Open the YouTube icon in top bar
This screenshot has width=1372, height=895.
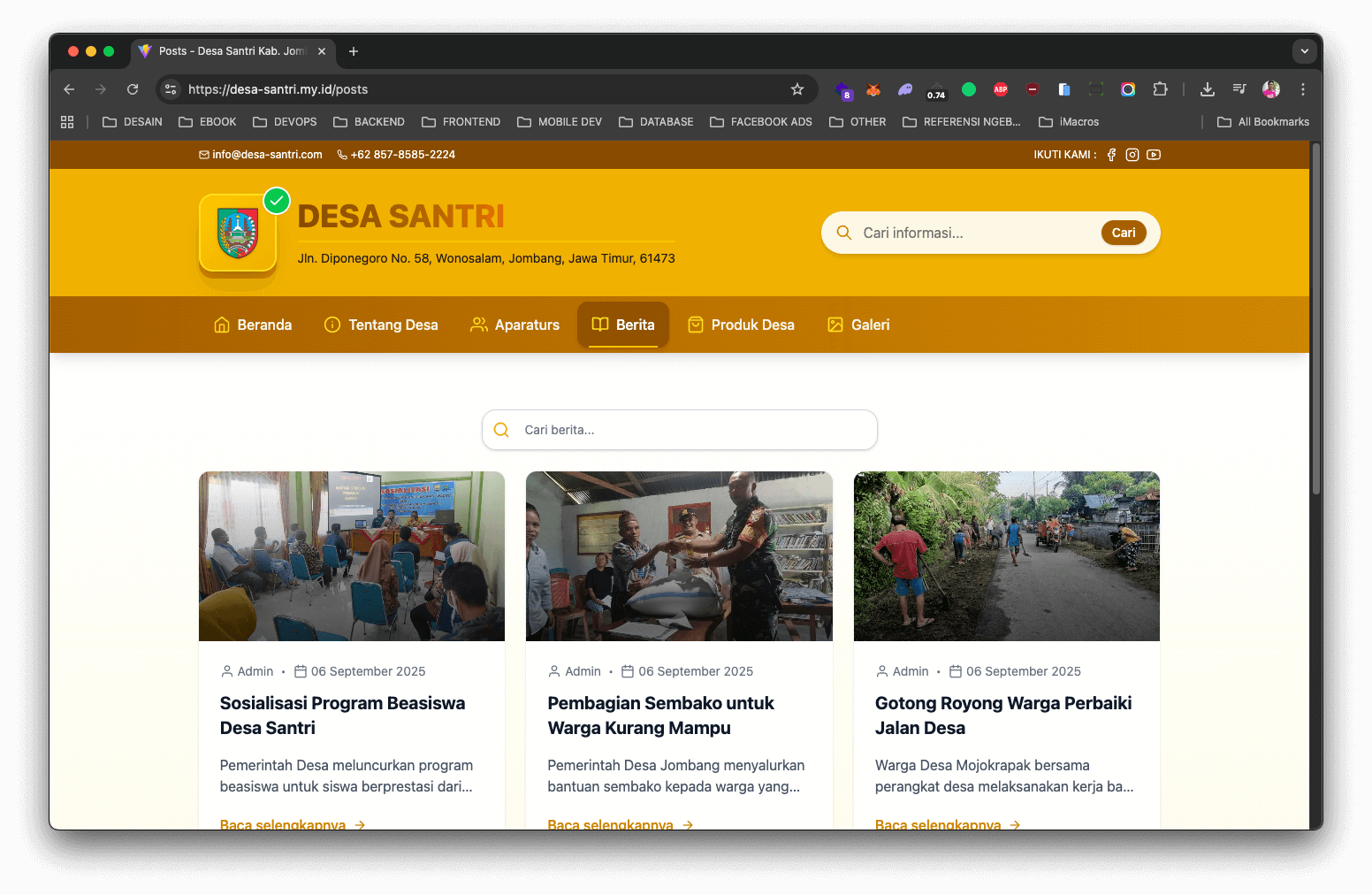[x=1154, y=155]
